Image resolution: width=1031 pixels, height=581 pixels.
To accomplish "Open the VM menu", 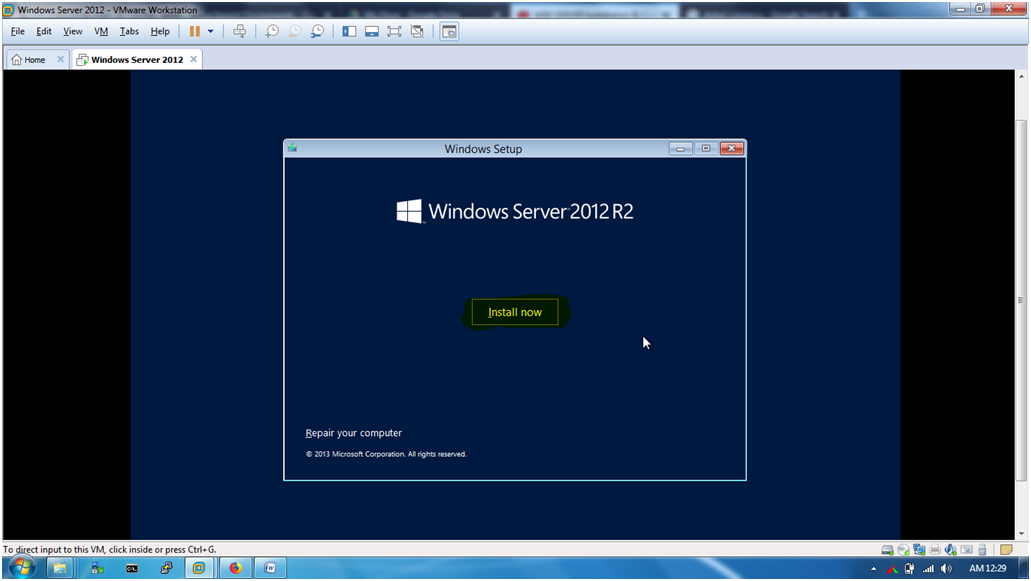I will (x=101, y=32).
